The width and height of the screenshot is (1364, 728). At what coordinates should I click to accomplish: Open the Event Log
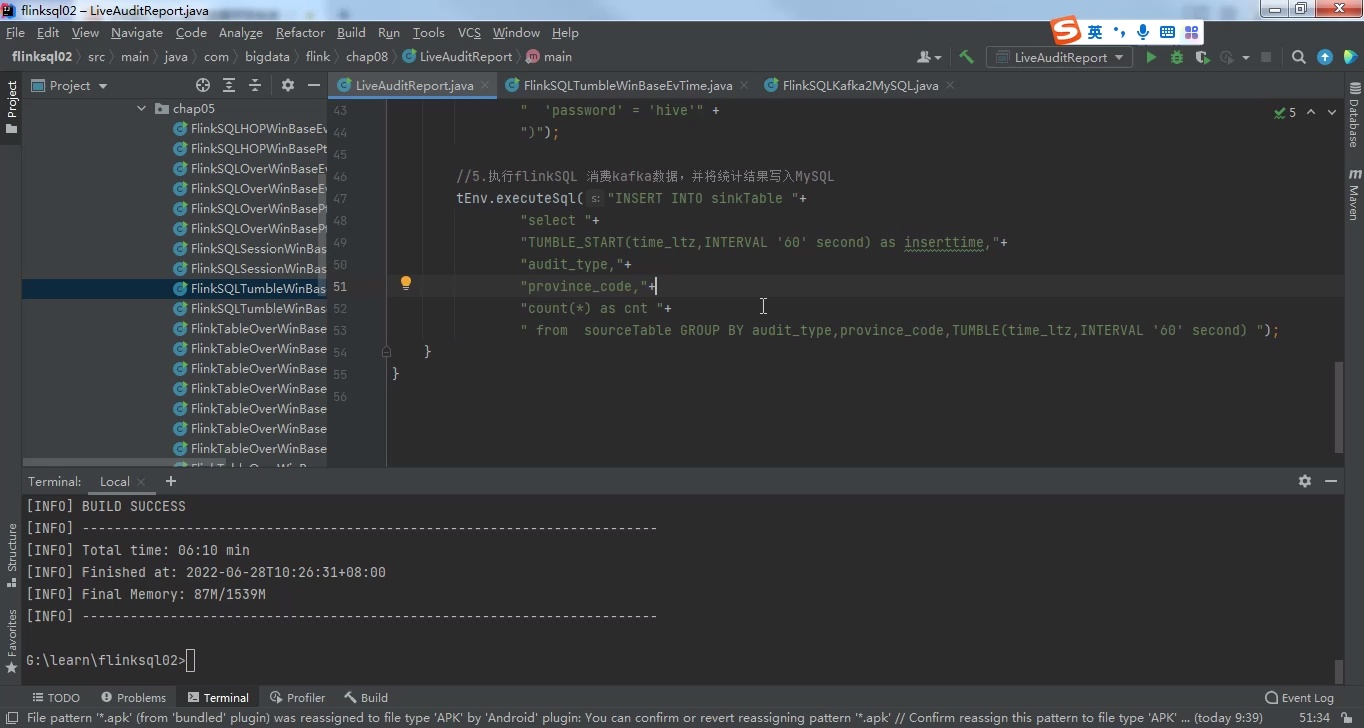click(1299, 698)
